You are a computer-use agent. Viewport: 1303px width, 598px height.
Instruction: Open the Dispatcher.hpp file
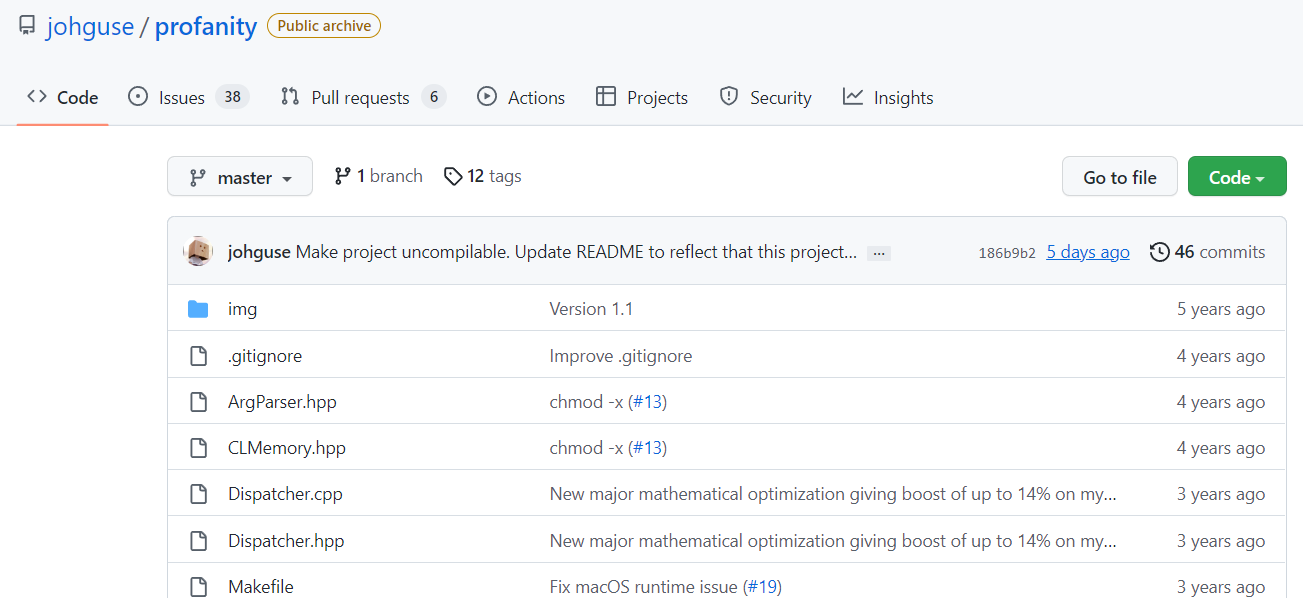coord(286,541)
